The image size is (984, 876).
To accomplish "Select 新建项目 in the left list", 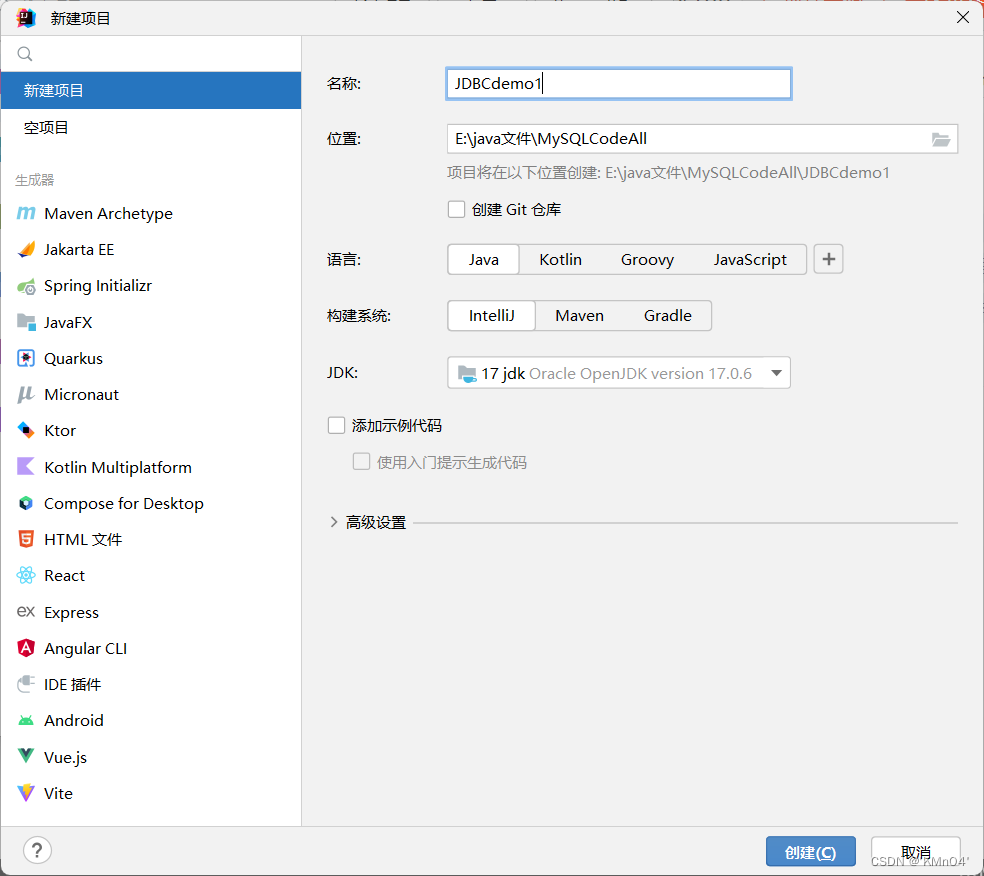I will tap(151, 90).
